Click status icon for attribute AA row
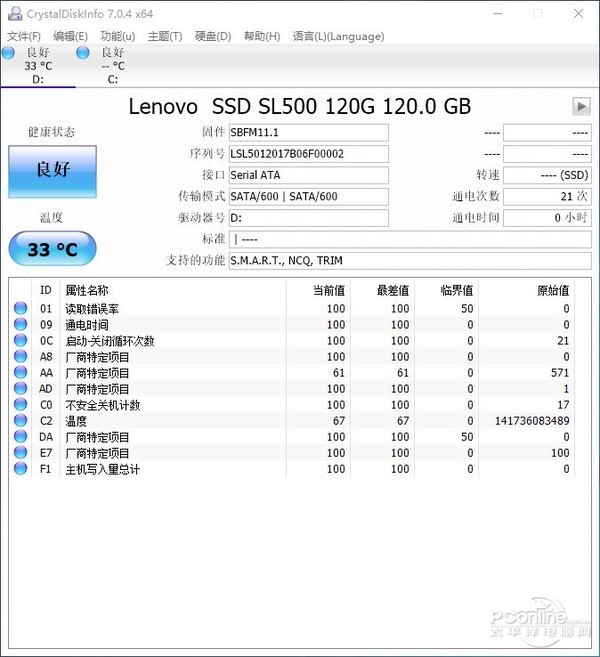This screenshot has width=600, height=657. coord(21,372)
